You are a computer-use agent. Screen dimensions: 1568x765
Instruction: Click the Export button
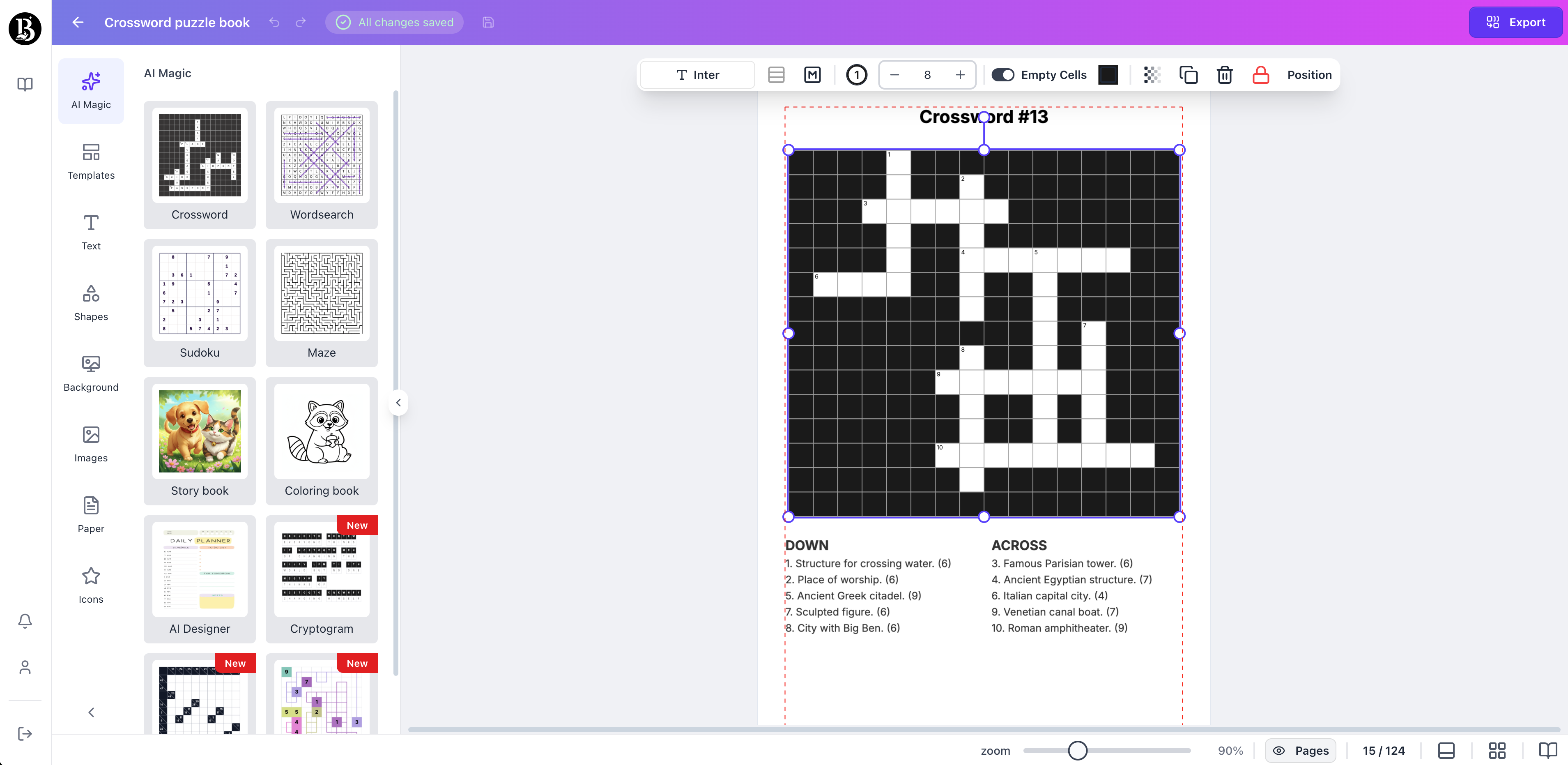[x=1515, y=22]
